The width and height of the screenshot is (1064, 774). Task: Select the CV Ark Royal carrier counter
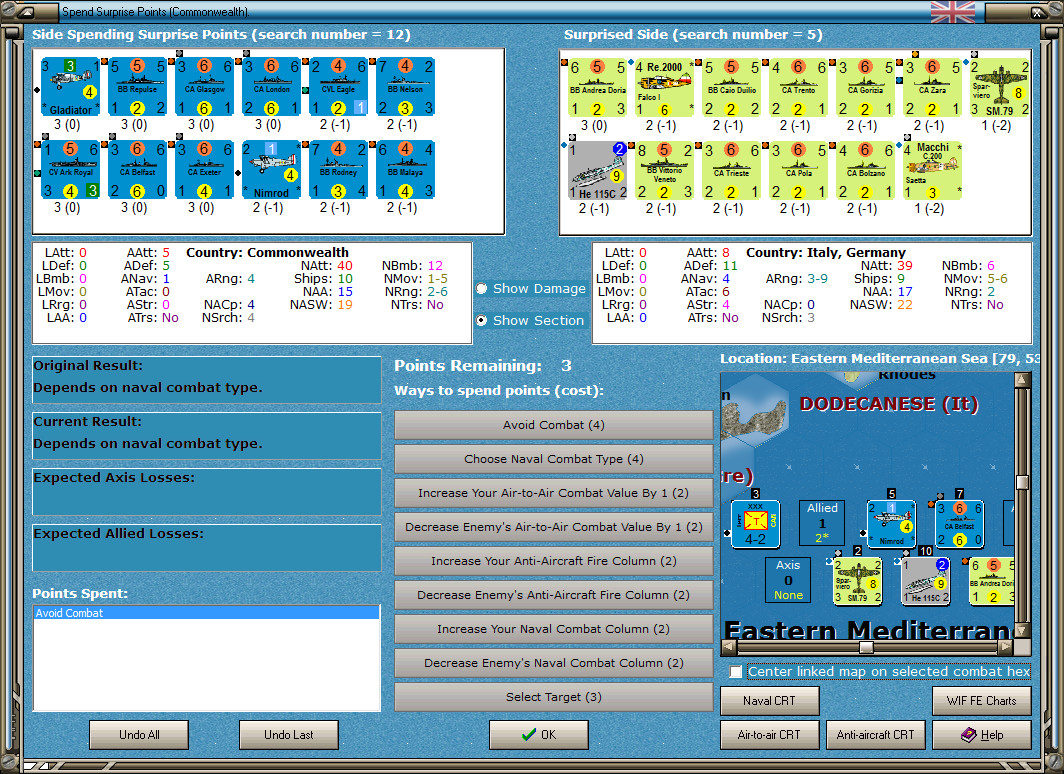point(71,170)
